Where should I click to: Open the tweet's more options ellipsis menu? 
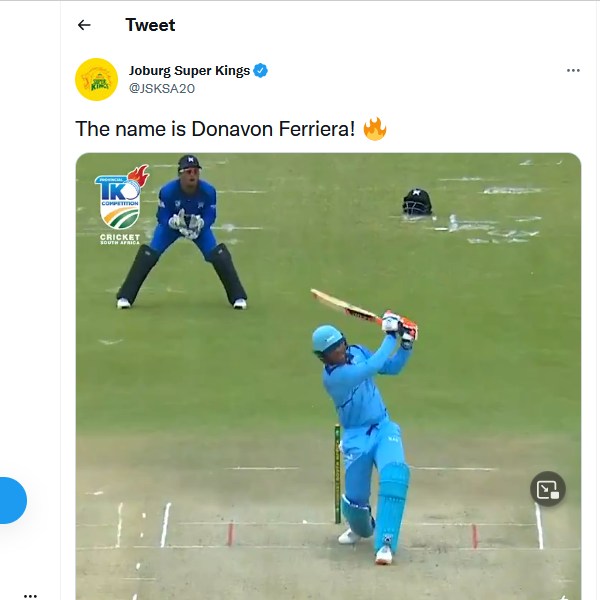tap(573, 71)
